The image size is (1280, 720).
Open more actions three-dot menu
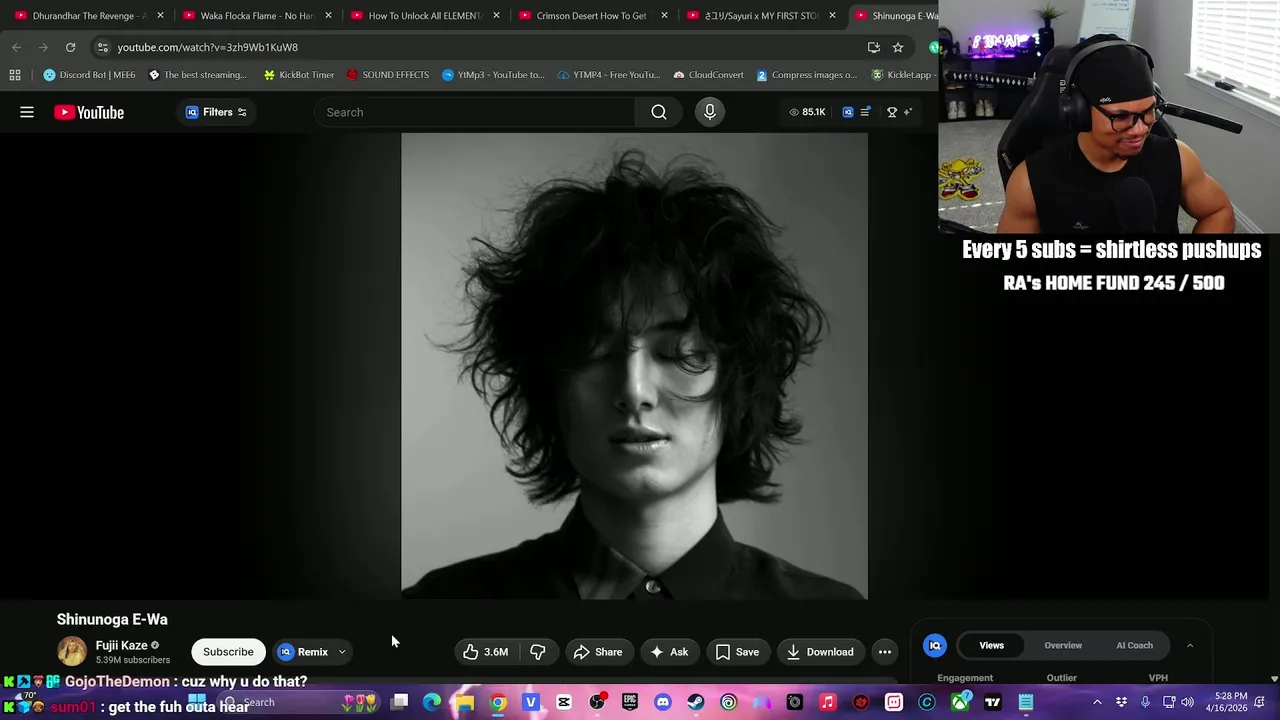[x=885, y=652]
